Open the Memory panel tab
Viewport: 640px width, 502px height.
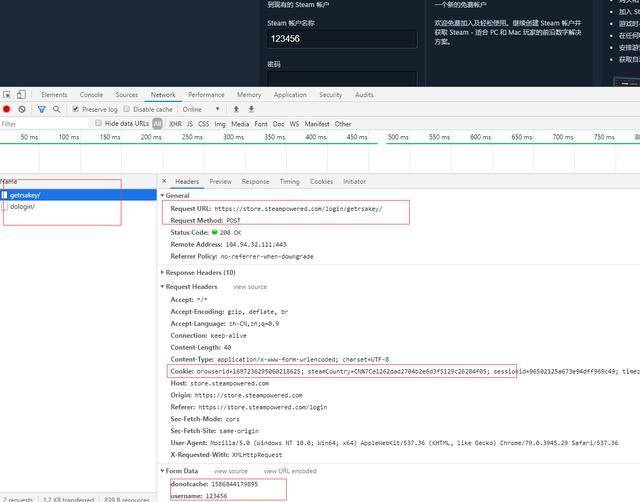tap(249, 95)
